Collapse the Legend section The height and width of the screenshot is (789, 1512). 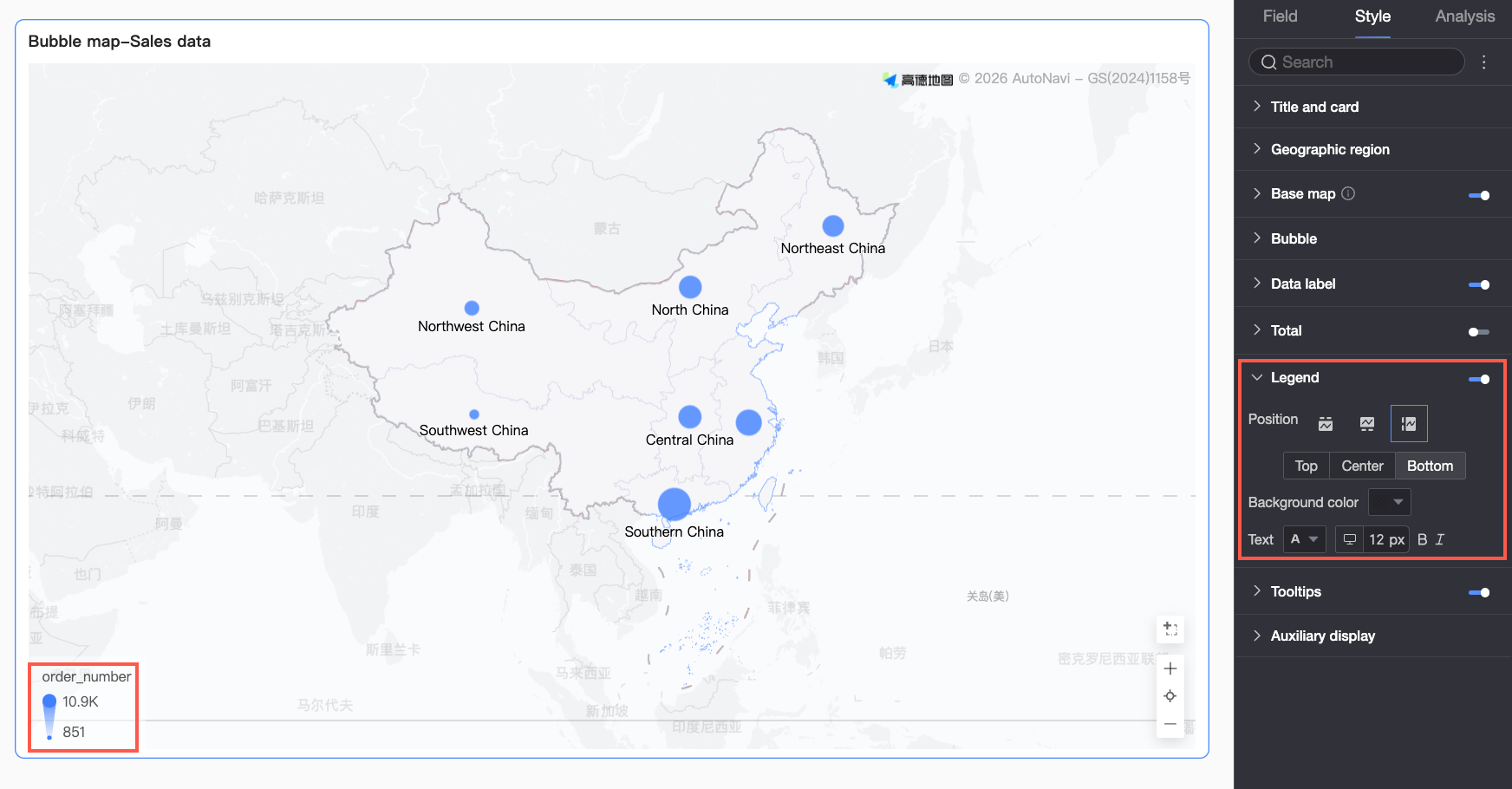[1257, 377]
